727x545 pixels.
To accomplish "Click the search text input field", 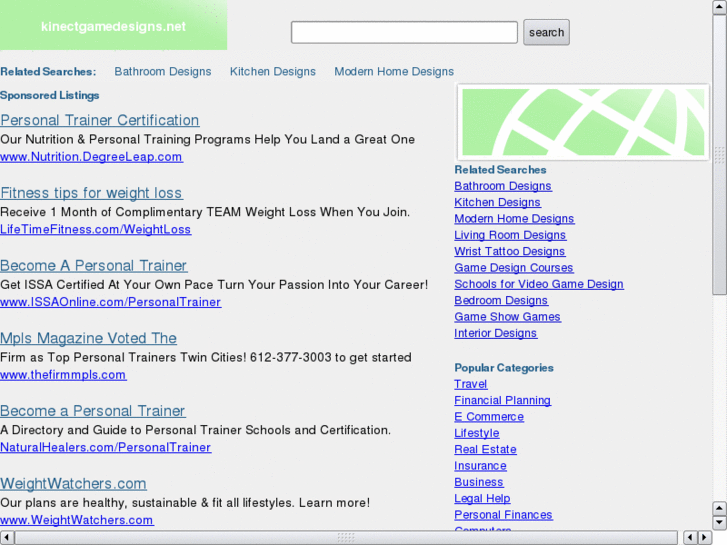I will (404, 32).
